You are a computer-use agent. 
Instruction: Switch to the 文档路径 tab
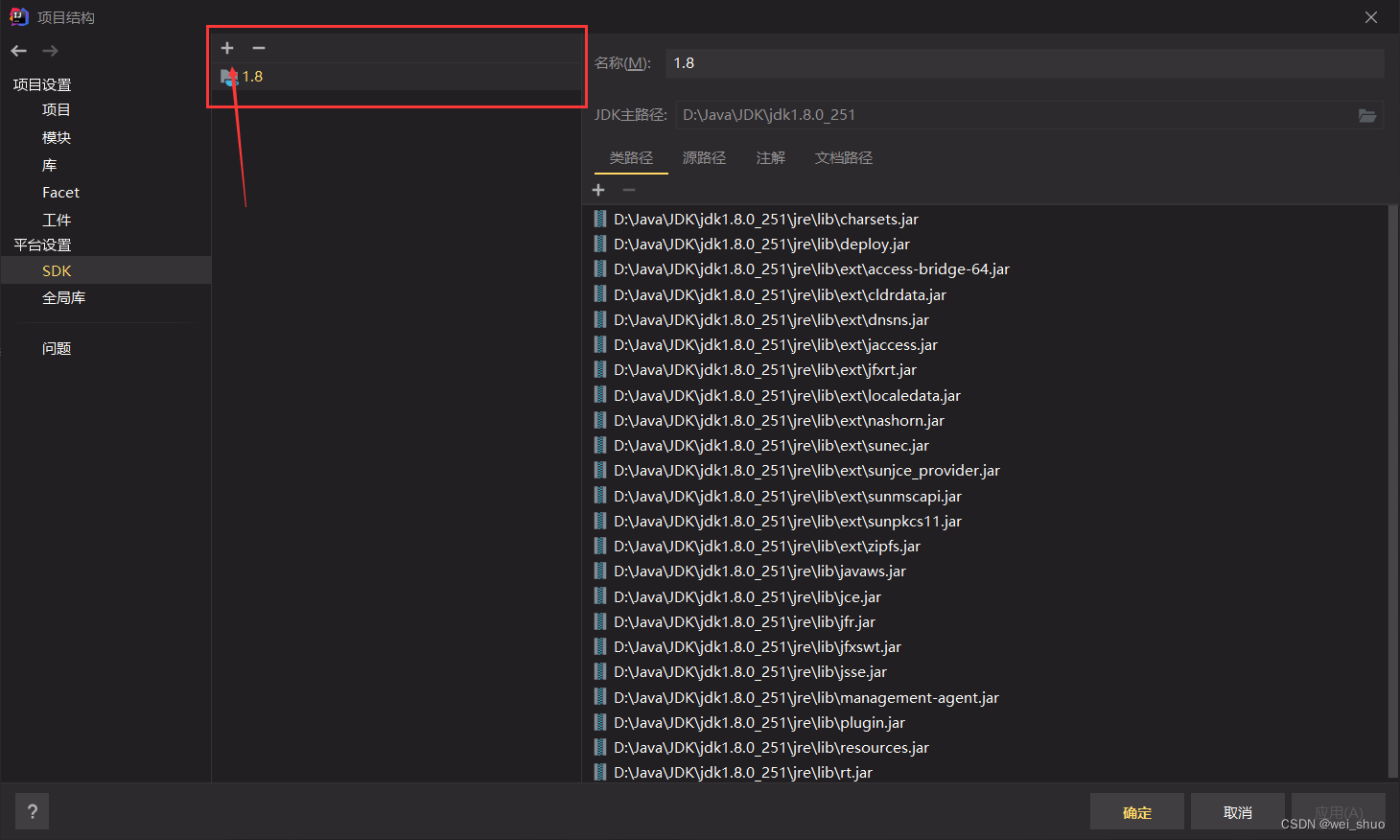(x=844, y=158)
